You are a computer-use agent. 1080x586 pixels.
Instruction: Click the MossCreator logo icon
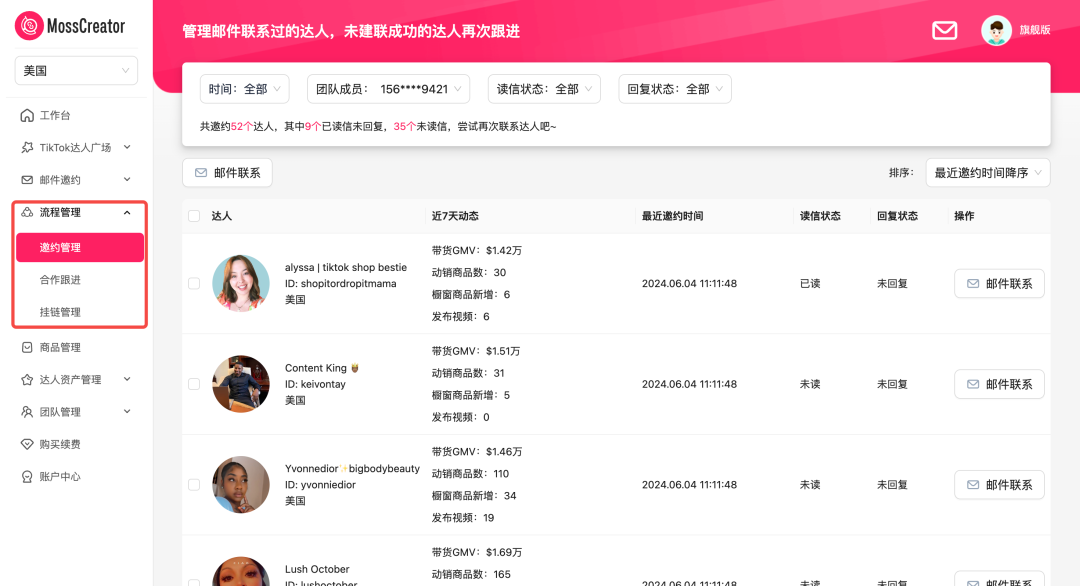[29, 25]
